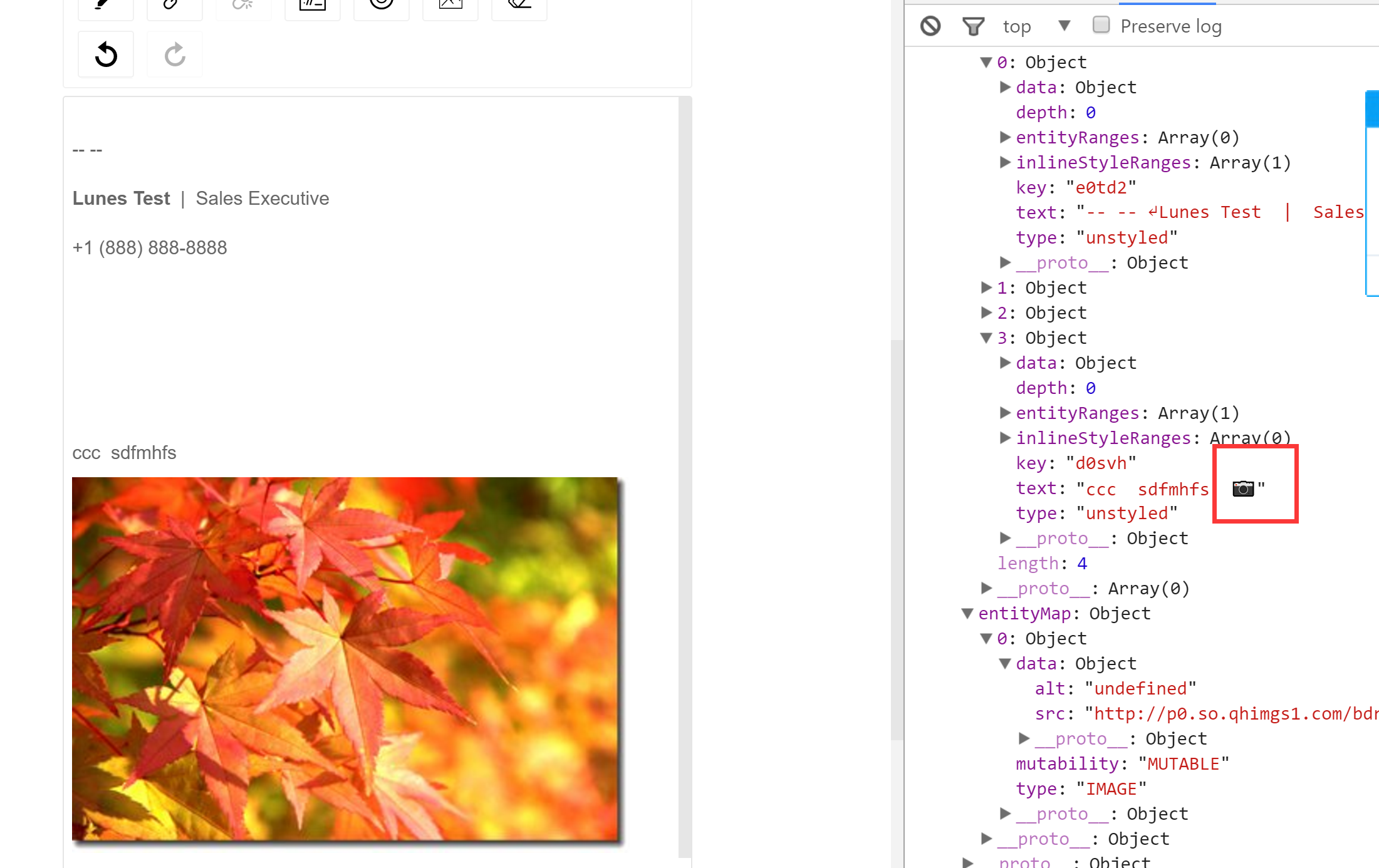Expand the 2: Object entry
This screenshot has height=868, width=1379.
tap(986, 313)
